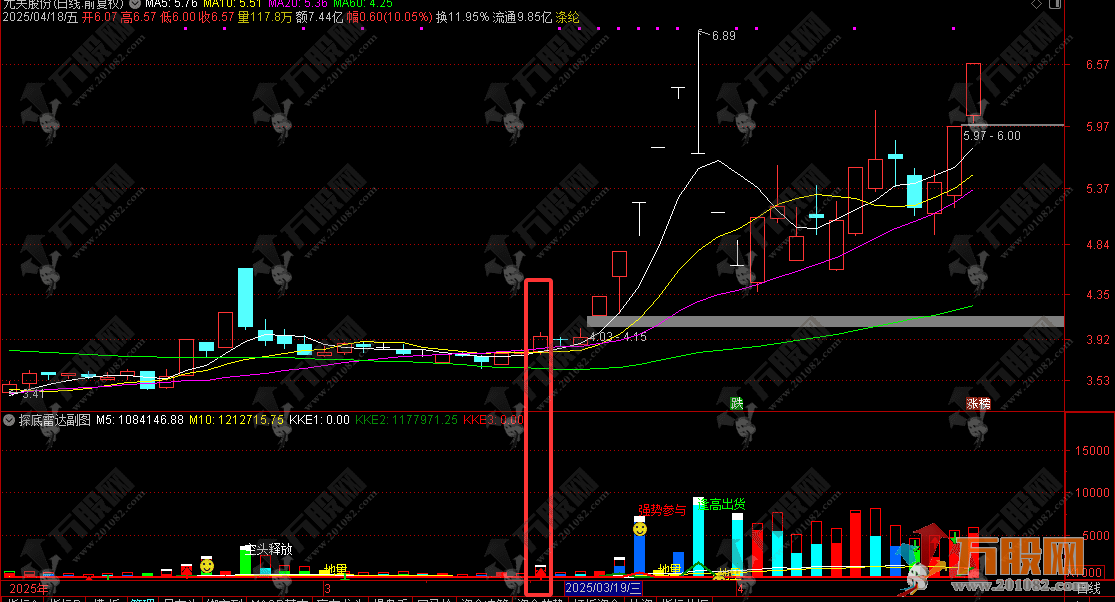1115x602 pixels.
Task: Click the 5.37 price axis label
Action: 1097,189
